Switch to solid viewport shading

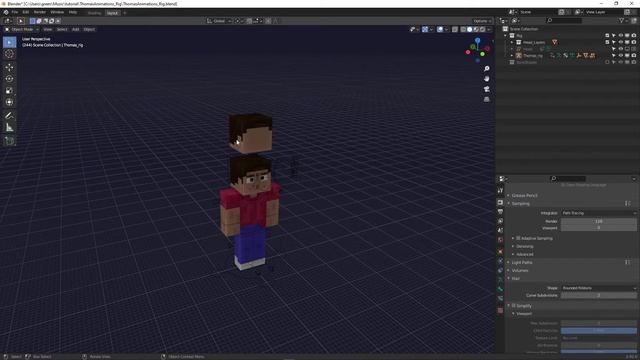pos(469,29)
